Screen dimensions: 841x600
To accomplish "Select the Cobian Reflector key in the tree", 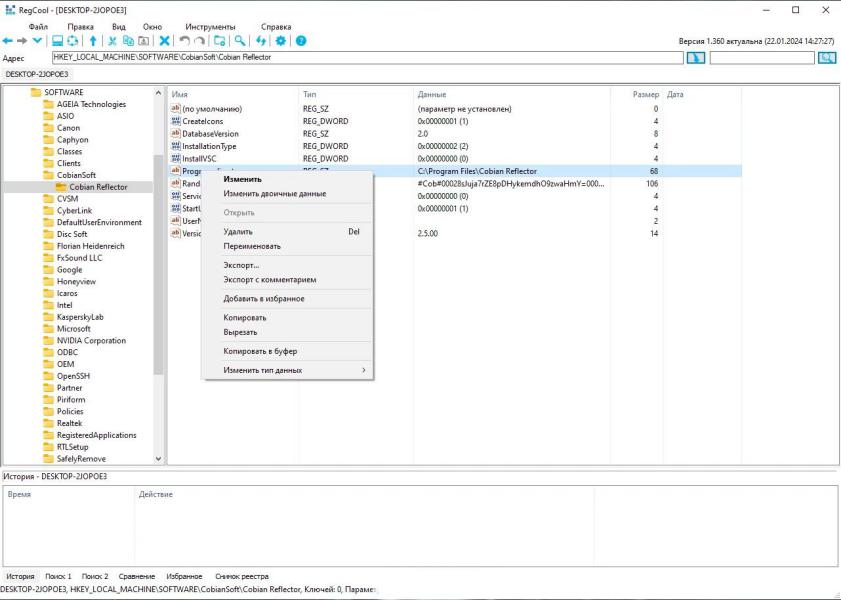I will (x=98, y=187).
